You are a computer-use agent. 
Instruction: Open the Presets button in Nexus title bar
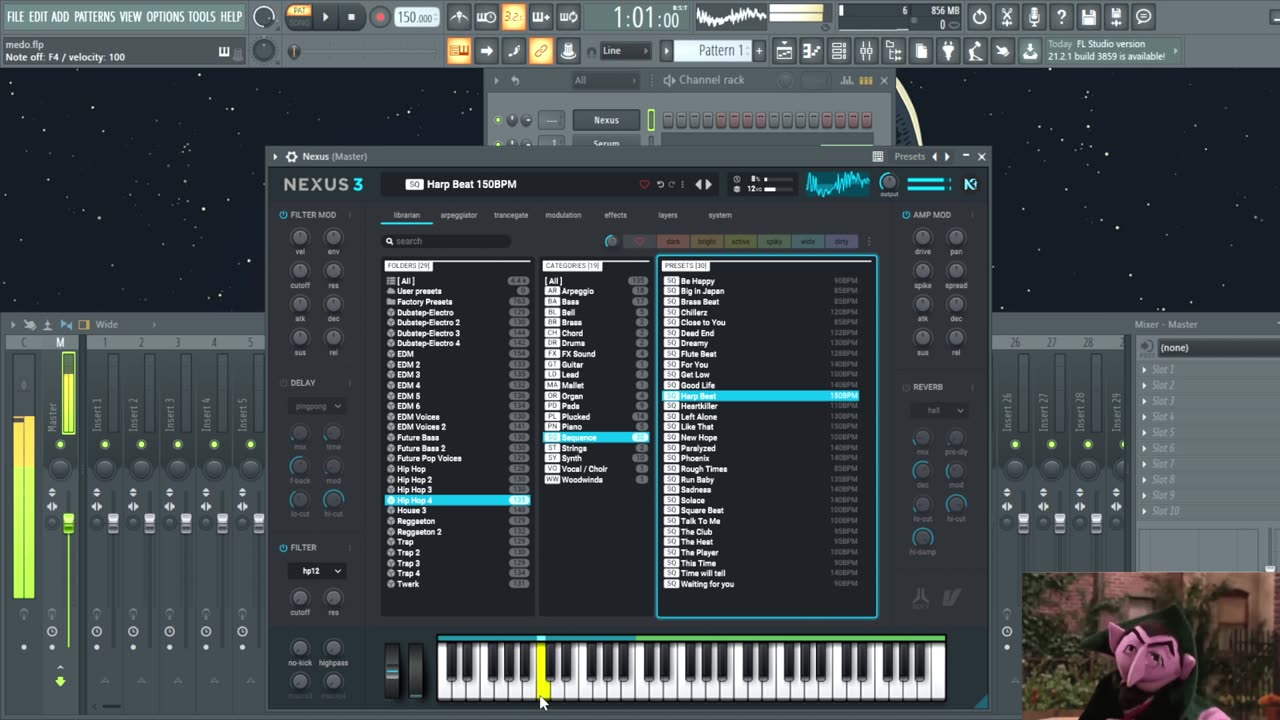tap(909, 156)
